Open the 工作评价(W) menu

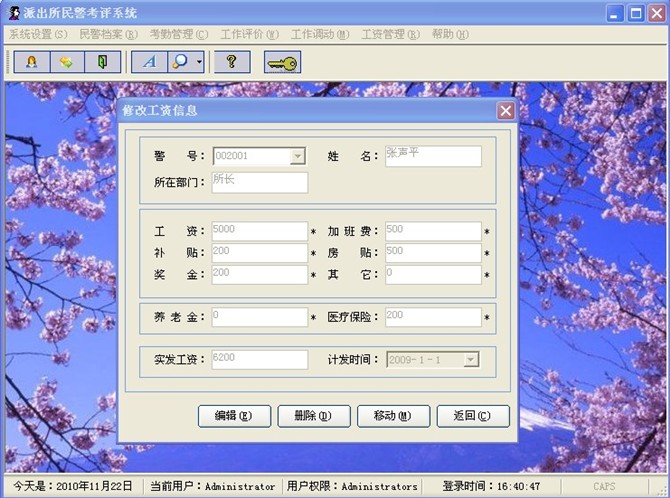(250, 34)
